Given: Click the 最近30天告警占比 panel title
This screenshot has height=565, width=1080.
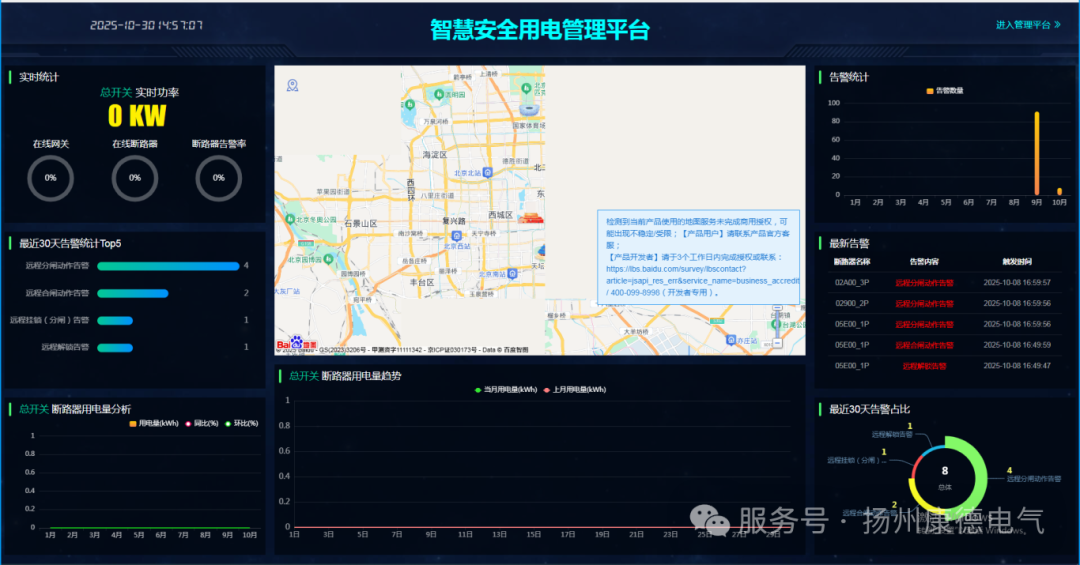Looking at the screenshot, I should [869, 409].
